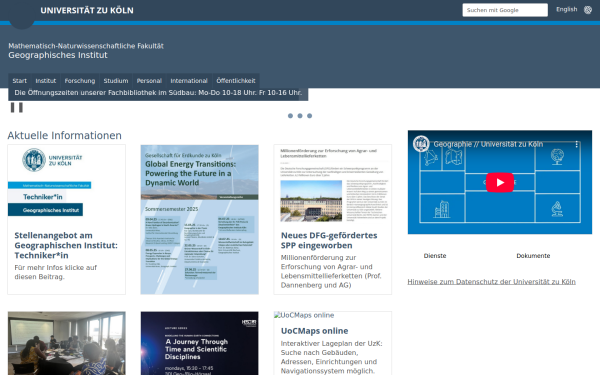Open the Institut menu
This screenshot has height=375, width=600.
(x=46, y=81)
